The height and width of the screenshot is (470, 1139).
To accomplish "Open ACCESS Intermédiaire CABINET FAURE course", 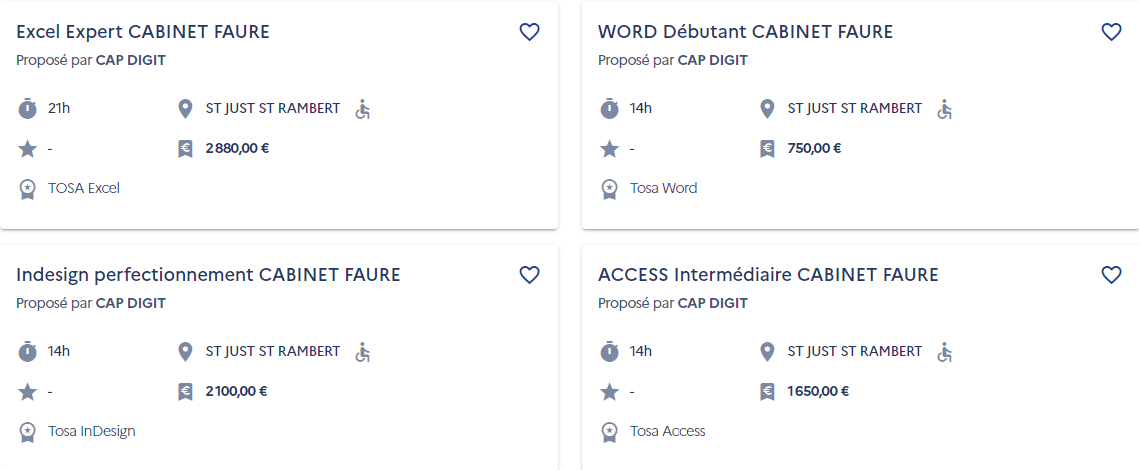I will 769,275.
